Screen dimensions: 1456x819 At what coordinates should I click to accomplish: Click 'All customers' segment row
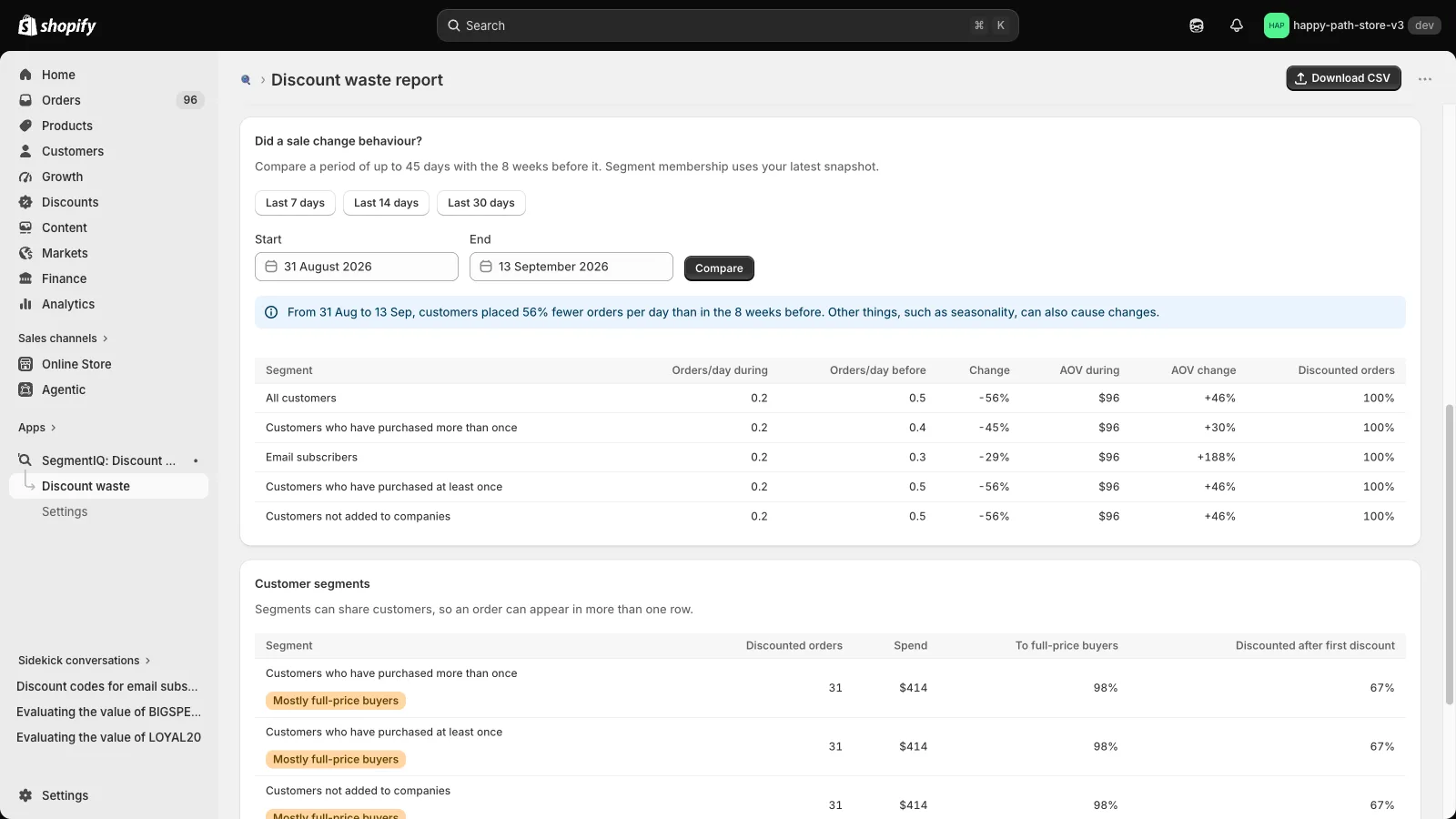pos(830,399)
